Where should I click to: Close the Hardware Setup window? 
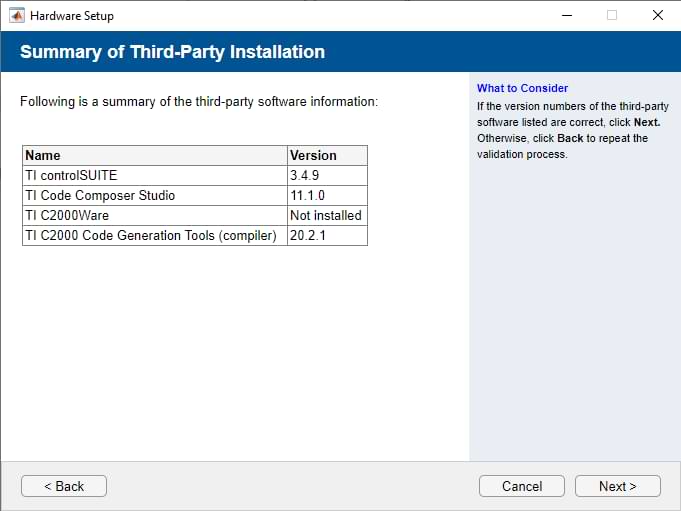pos(658,16)
